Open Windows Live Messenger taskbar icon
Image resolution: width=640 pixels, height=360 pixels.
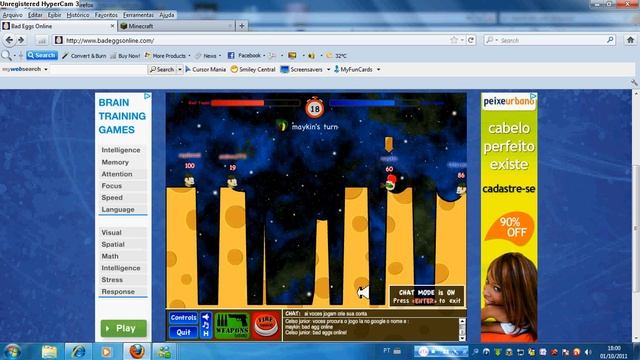[164, 351]
